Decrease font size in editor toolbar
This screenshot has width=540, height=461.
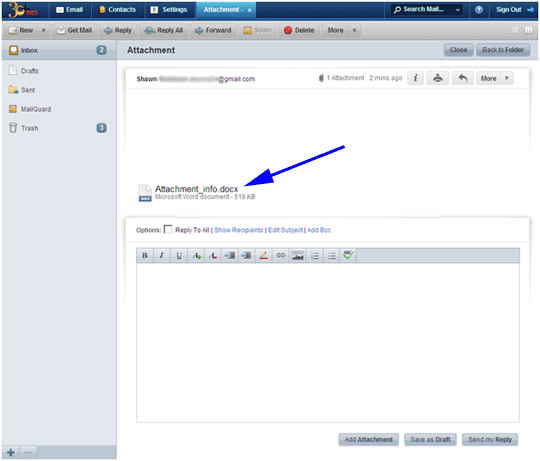coord(213,256)
